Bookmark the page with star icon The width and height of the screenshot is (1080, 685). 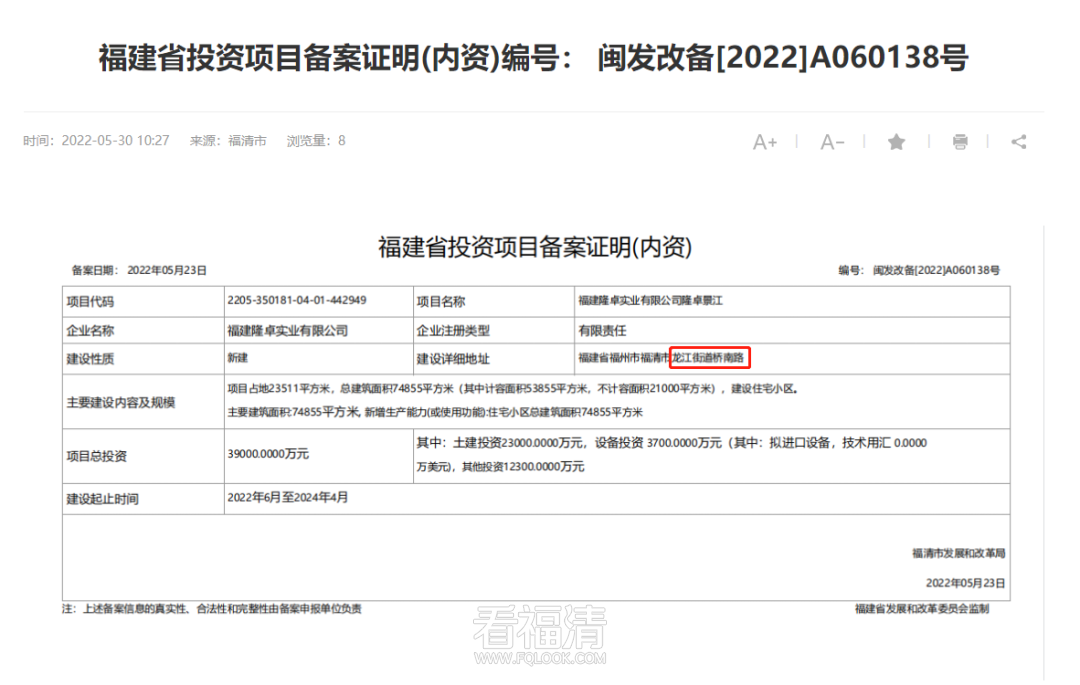[x=896, y=142]
